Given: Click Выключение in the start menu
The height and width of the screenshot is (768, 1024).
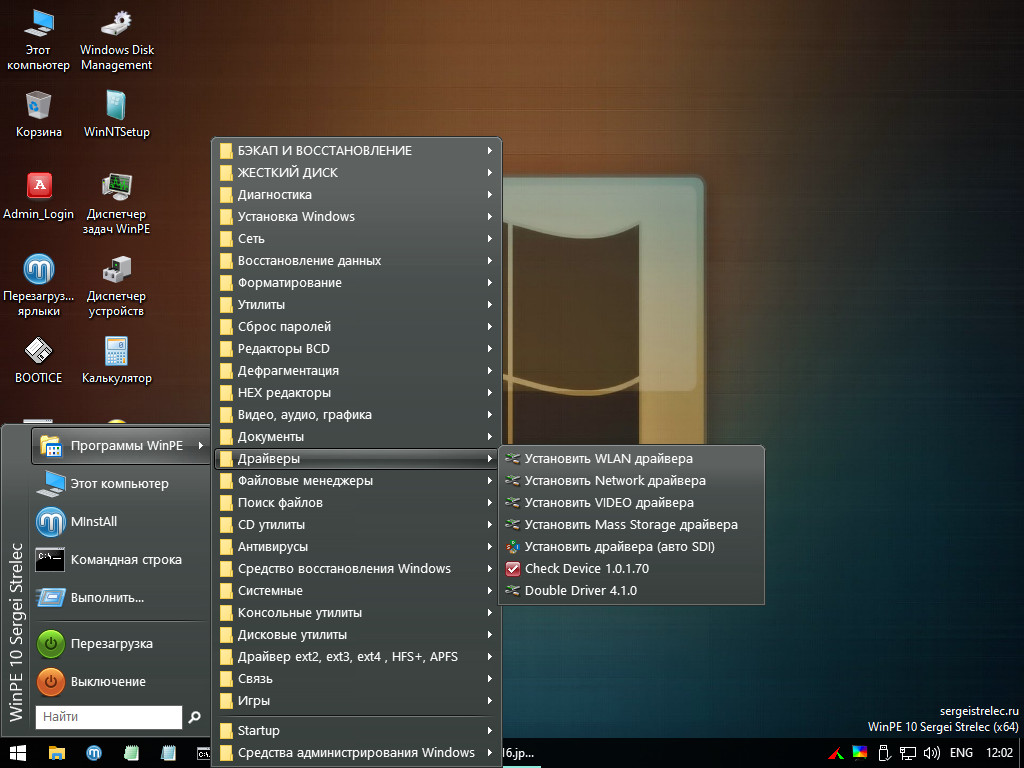Looking at the screenshot, I should point(122,682).
